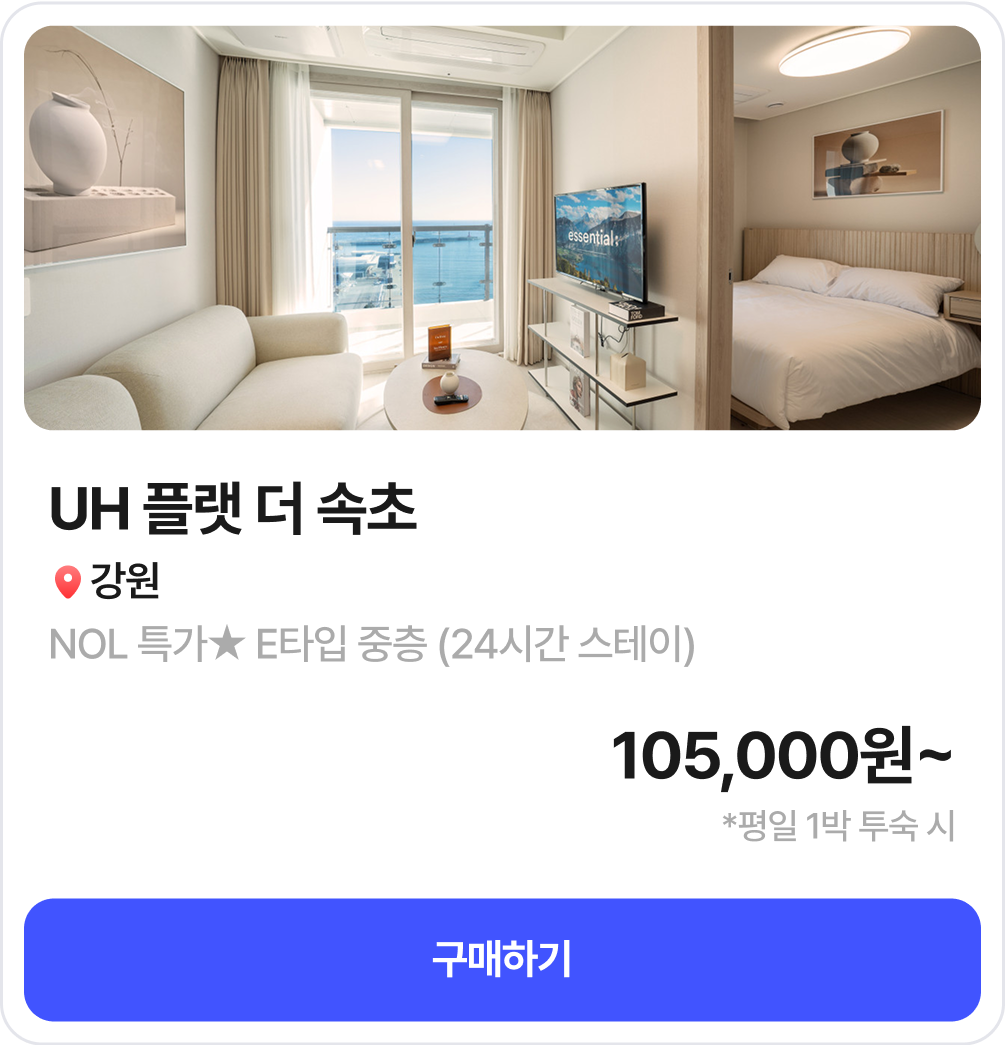Click the NOL 특가 E타입 중층 description
This screenshot has width=1005, height=1045.
click(x=372, y=644)
